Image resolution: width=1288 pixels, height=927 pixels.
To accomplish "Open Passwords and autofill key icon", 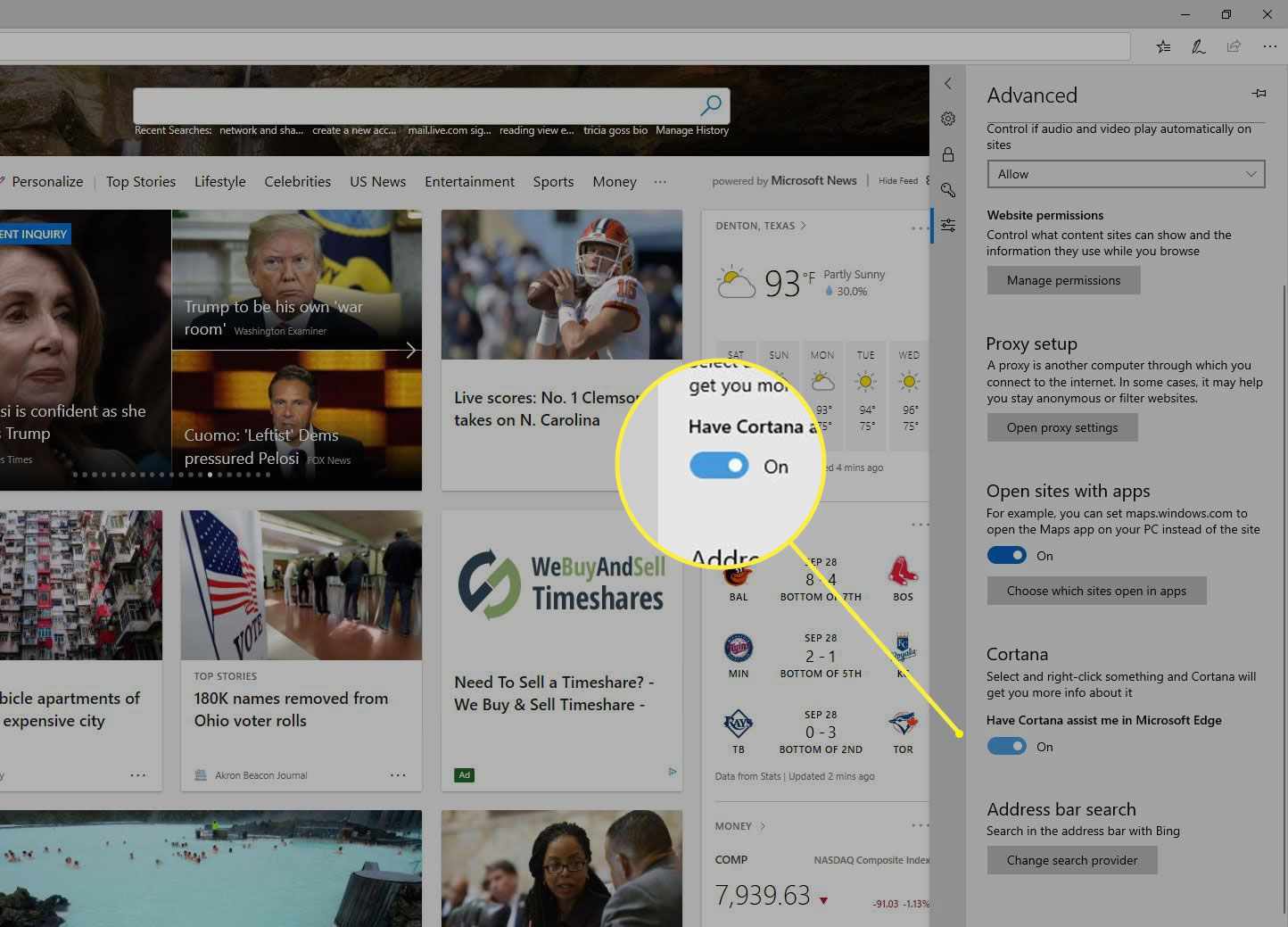I will click(x=948, y=190).
